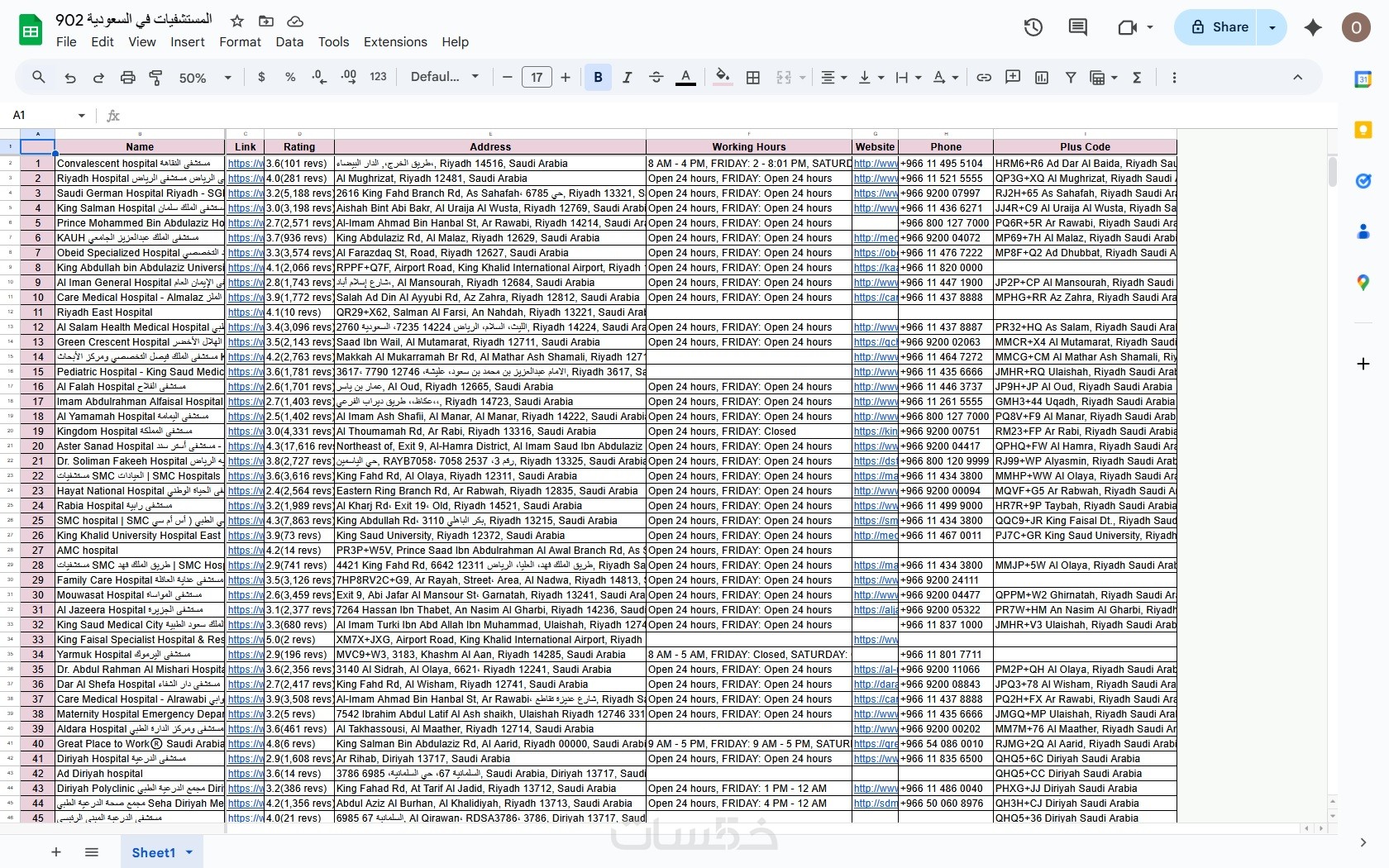Activate the paint format tool
The width and height of the screenshot is (1389, 868).
(155, 77)
